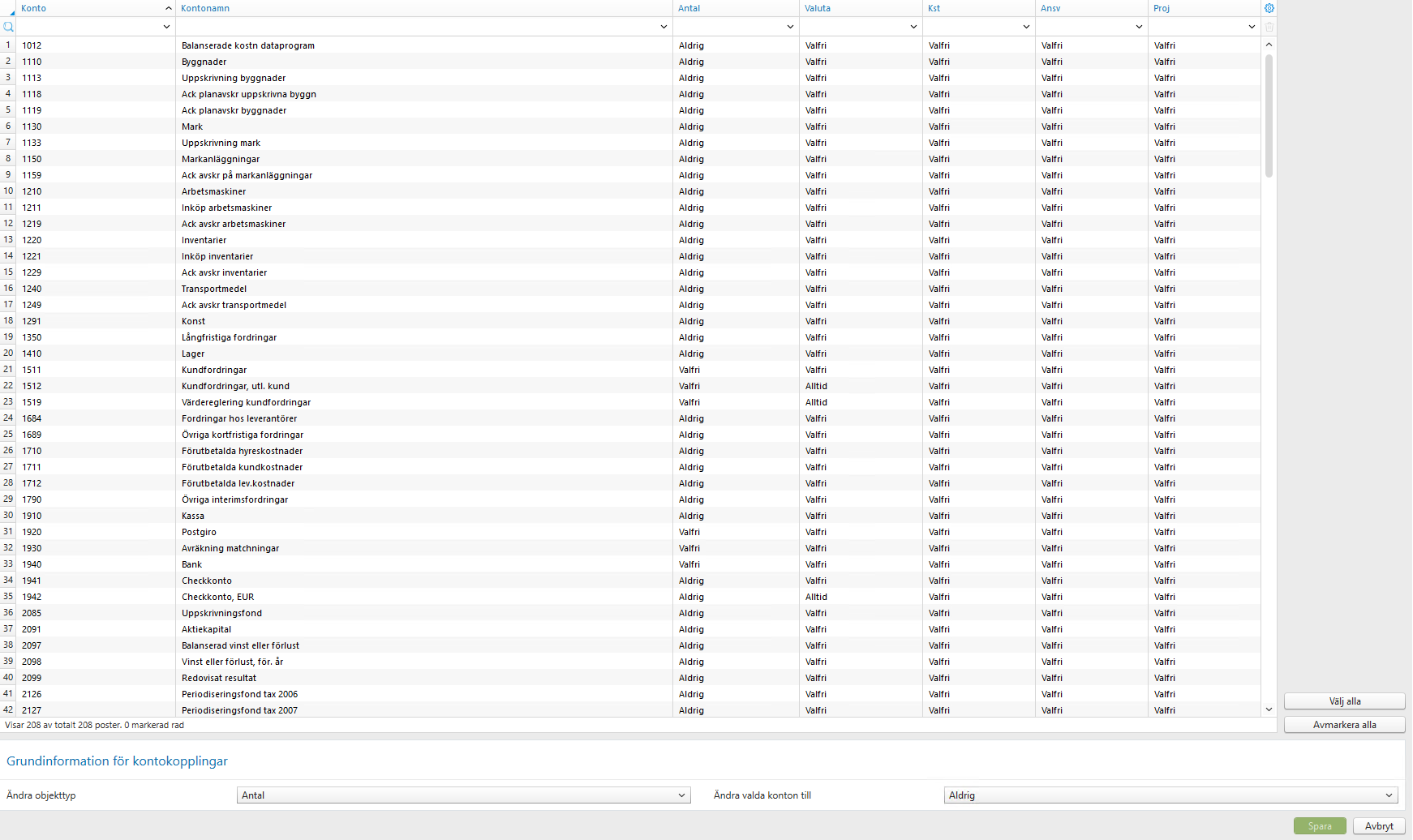Open the Antal column filter dropdown
1413x840 pixels.
pos(790,26)
